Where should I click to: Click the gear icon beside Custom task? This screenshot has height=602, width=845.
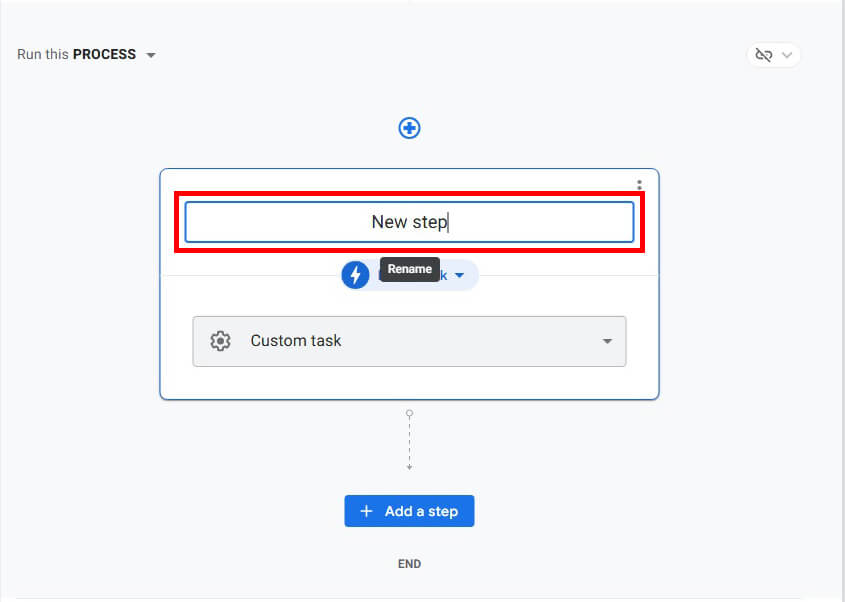pos(220,341)
